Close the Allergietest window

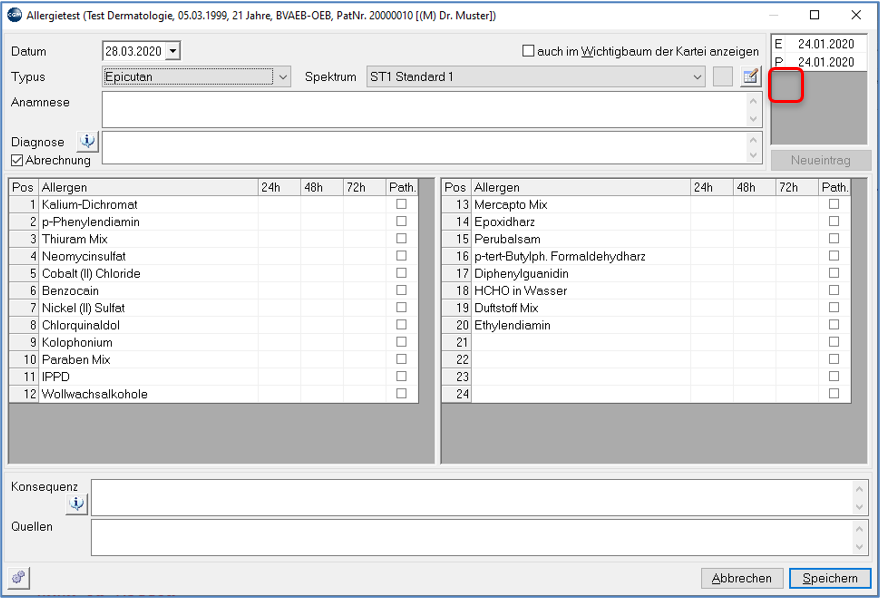click(x=856, y=15)
